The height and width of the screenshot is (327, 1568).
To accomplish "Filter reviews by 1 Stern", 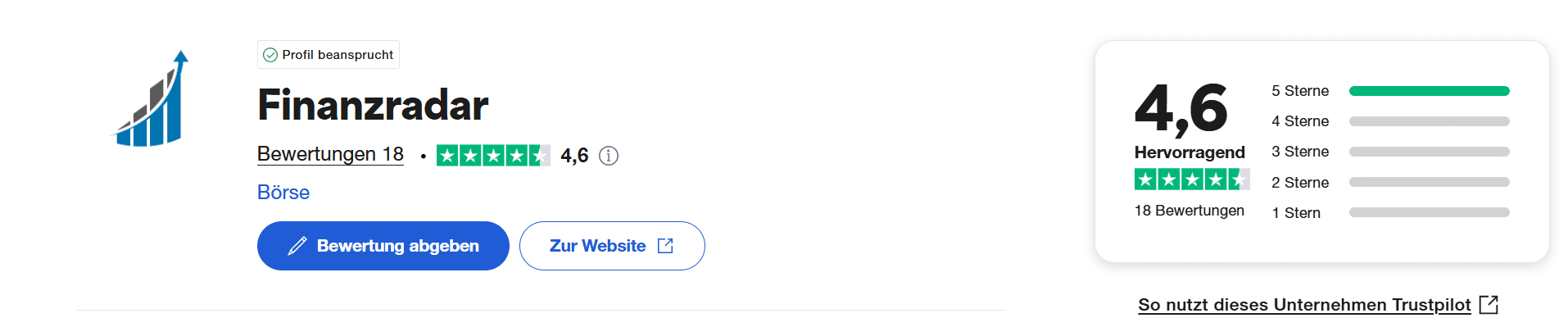I will point(1390,212).
